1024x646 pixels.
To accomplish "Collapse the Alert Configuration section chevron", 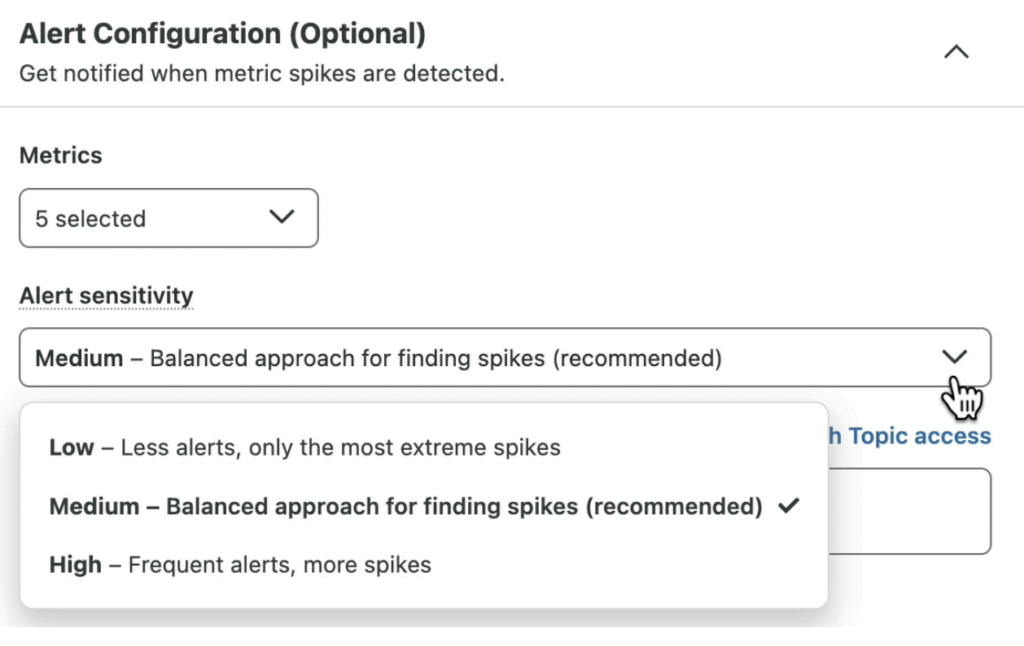I will (956, 52).
